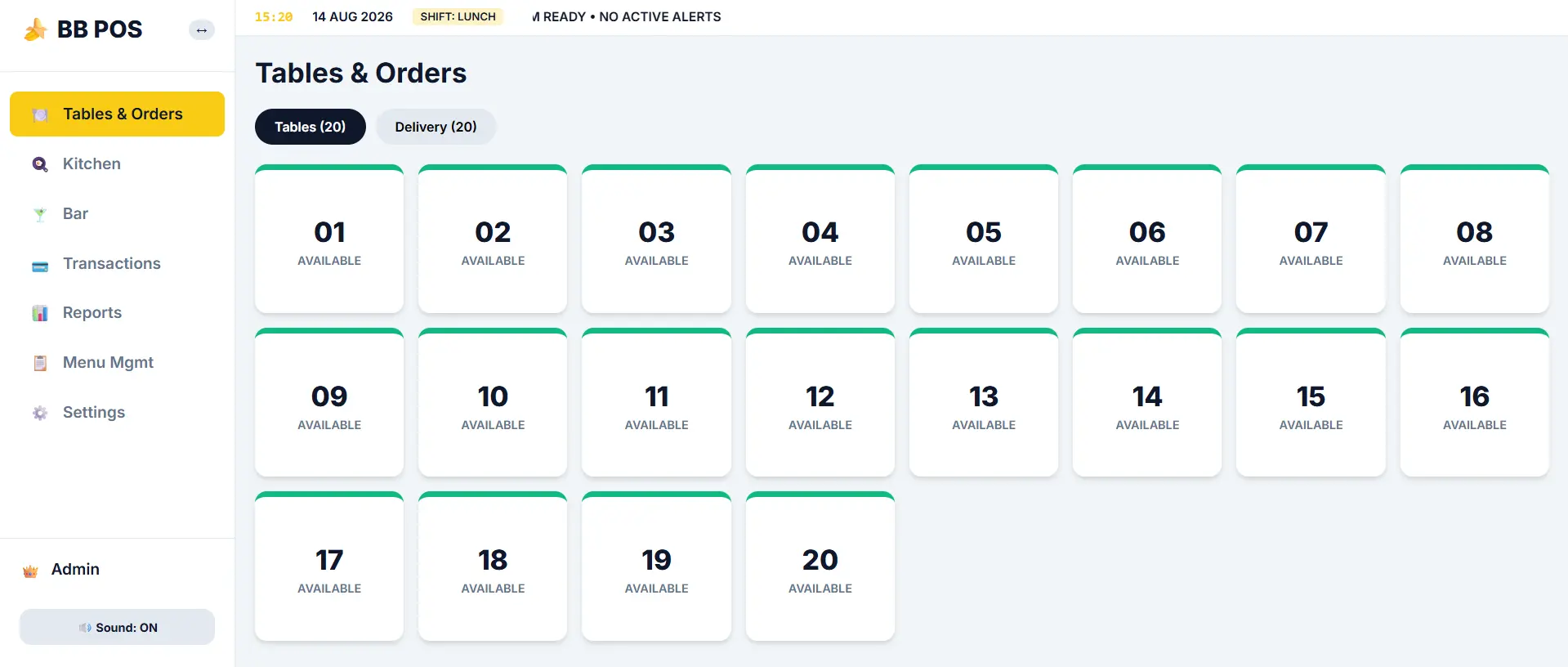This screenshot has width=1568, height=667.
Task: Click the SHIFT: LUNCH badge
Action: pos(458,16)
